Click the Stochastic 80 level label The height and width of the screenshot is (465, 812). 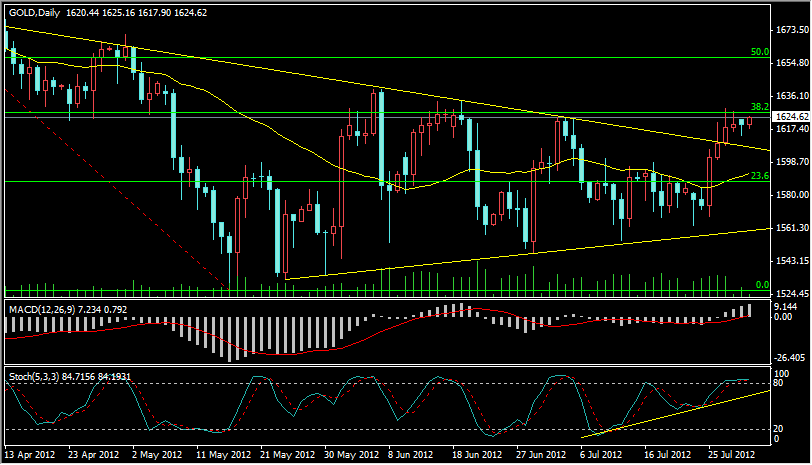778,383
